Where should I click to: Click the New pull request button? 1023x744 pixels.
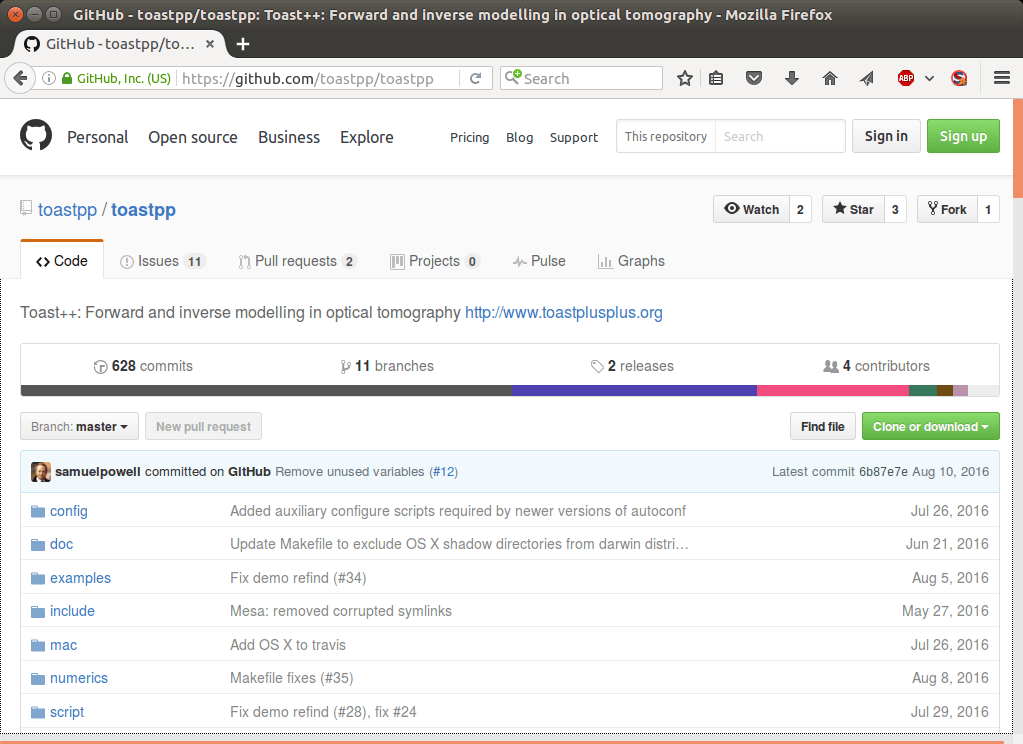pos(203,426)
